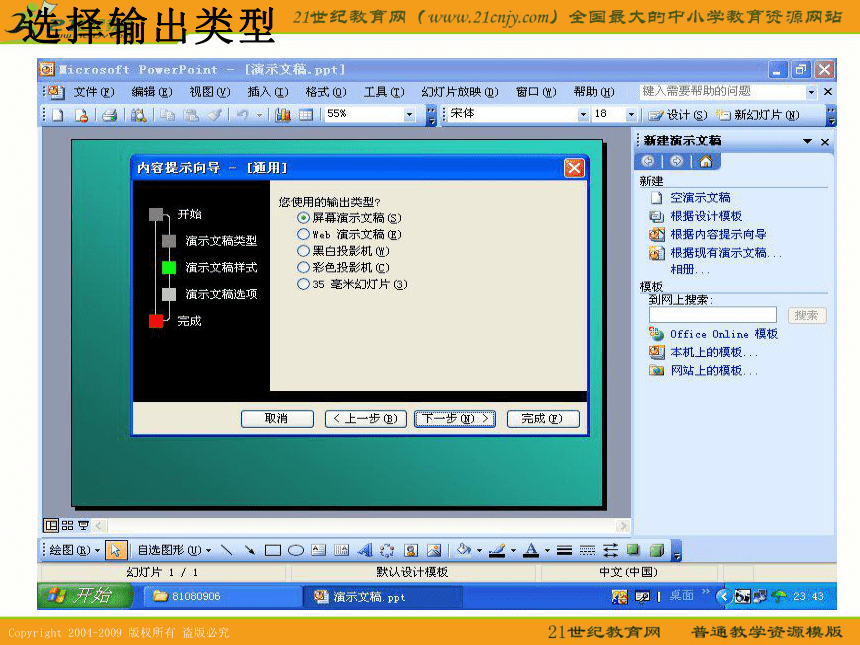Click the 演示文稿选项 wizard step
Image resolution: width=860 pixels, height=645 pixels.
pos(221,294)
